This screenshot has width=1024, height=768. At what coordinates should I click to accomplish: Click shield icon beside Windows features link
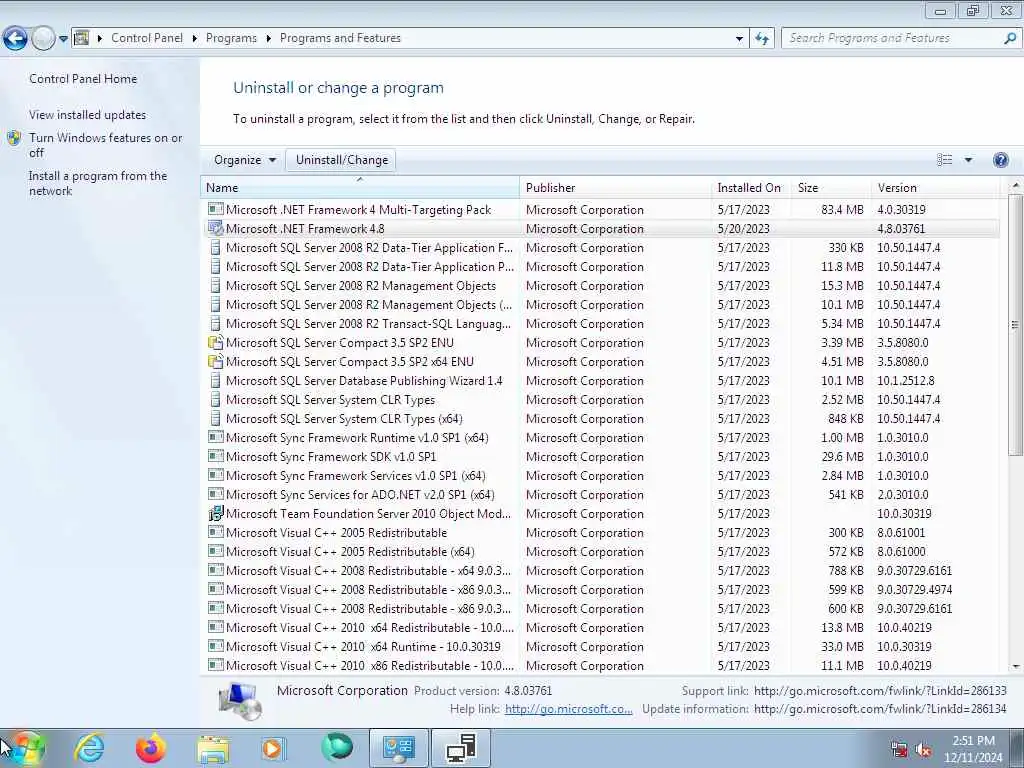pyautogui.click(x=14, y=138)
